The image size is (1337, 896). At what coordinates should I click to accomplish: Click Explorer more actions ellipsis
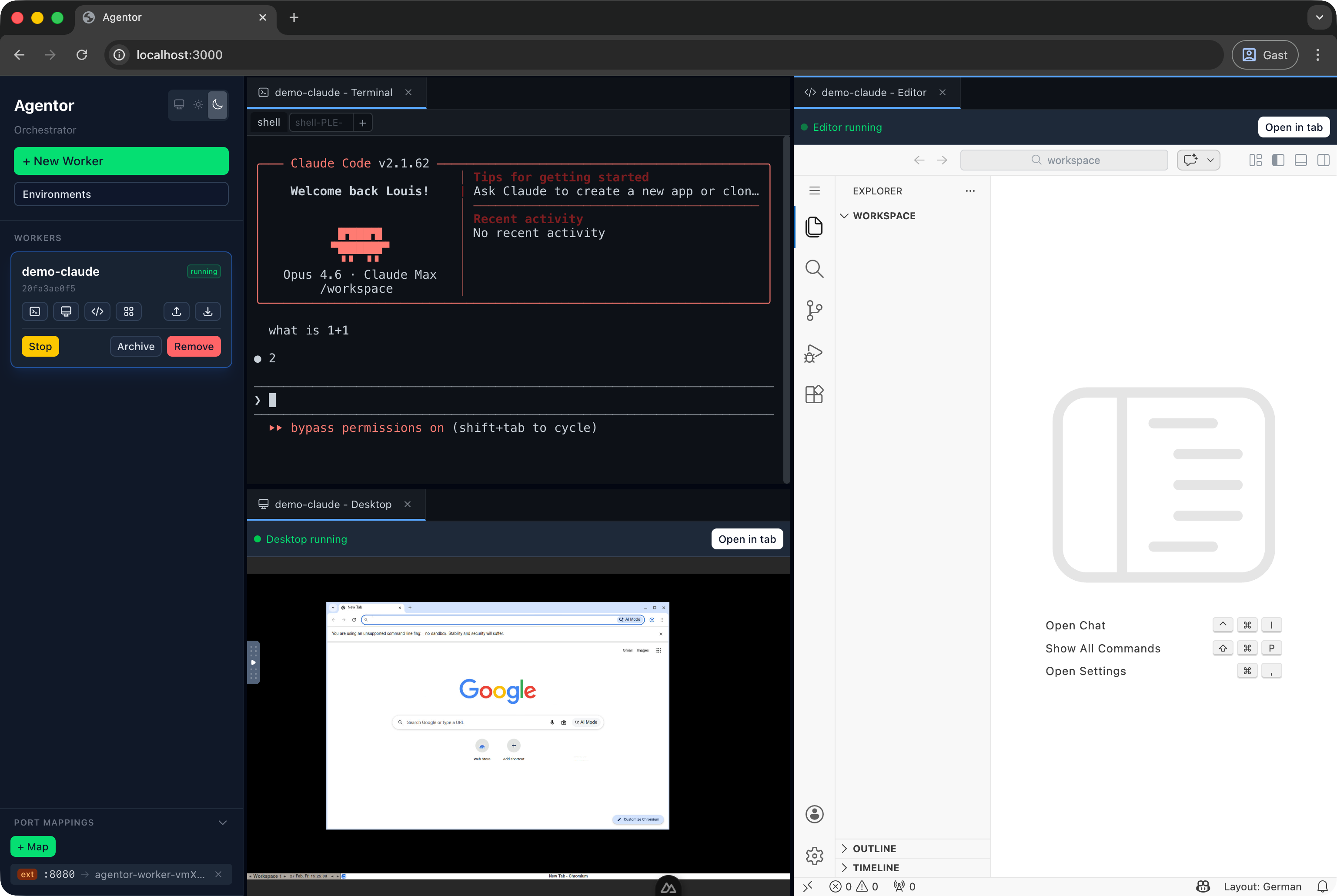[x=970, y=191]
